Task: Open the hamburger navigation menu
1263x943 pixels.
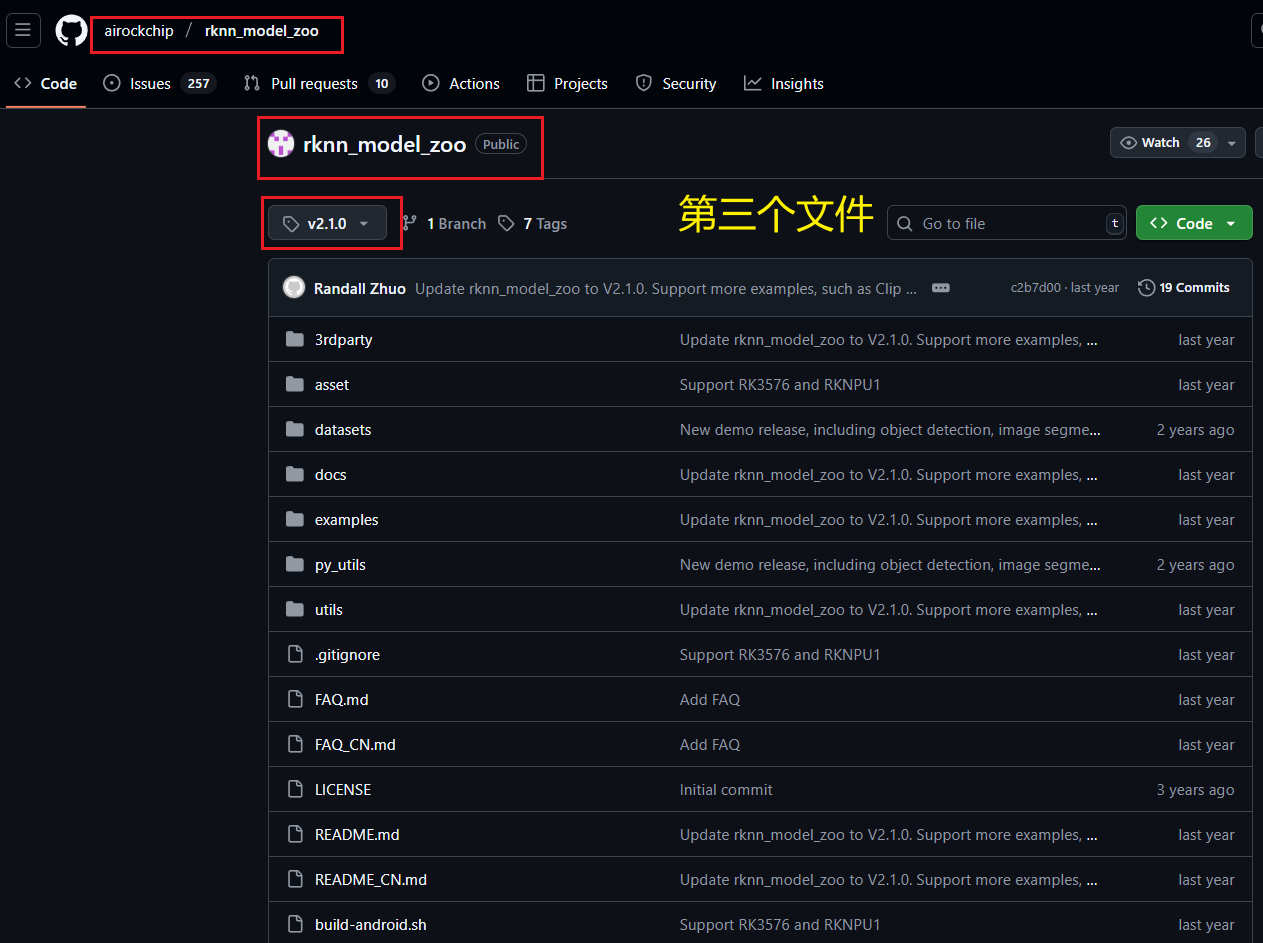Action: click(22, 30)
